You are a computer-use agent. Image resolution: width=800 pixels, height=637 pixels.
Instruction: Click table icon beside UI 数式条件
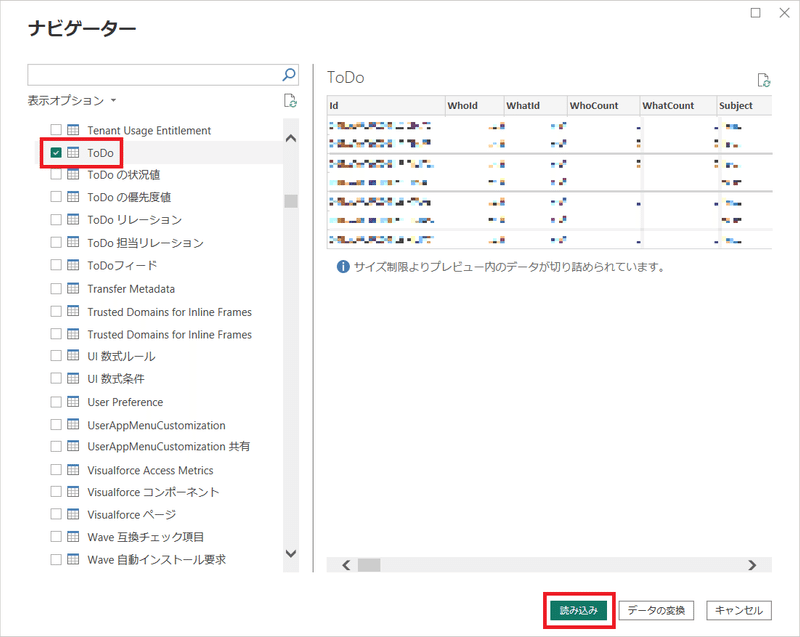click(x=73, y=378)
